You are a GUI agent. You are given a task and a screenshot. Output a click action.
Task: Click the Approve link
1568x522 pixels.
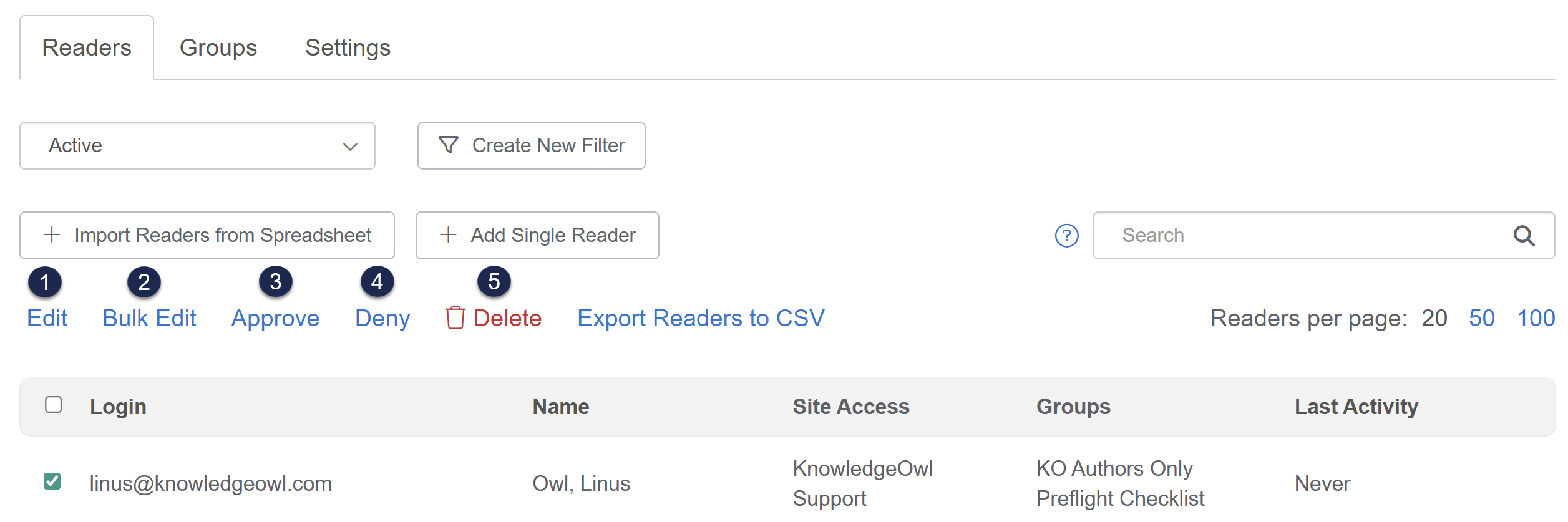pos(275,319)
